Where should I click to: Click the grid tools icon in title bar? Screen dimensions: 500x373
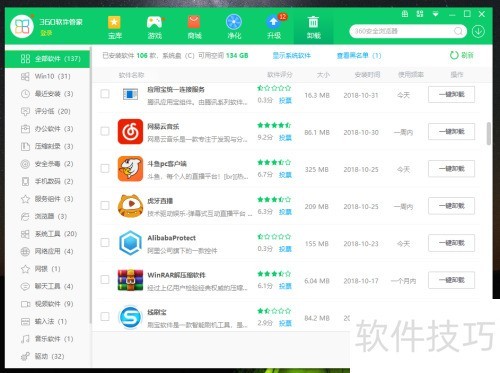pyautogui.click(x=420, y=14)
